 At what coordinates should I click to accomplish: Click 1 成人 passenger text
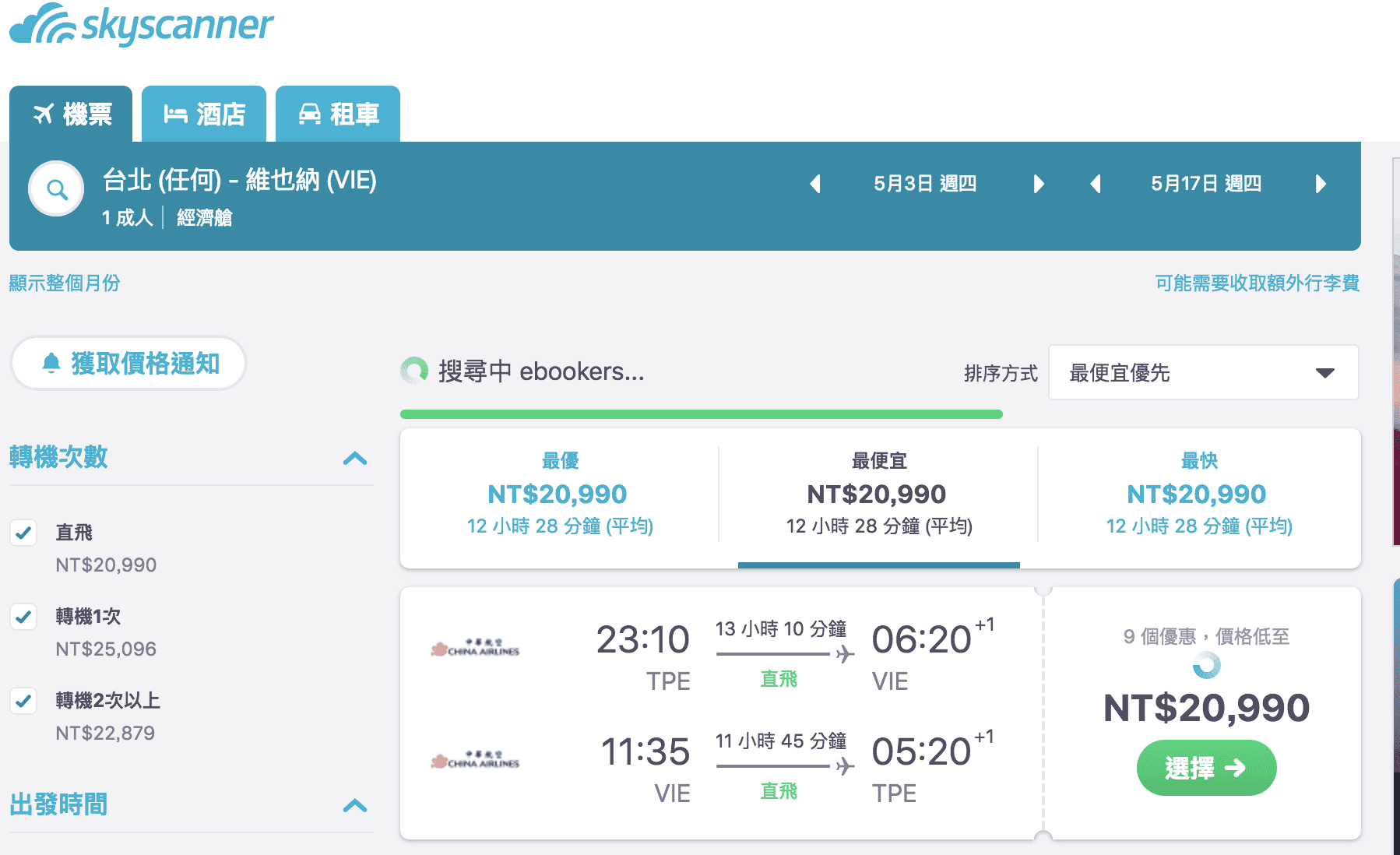click(127, 217)
